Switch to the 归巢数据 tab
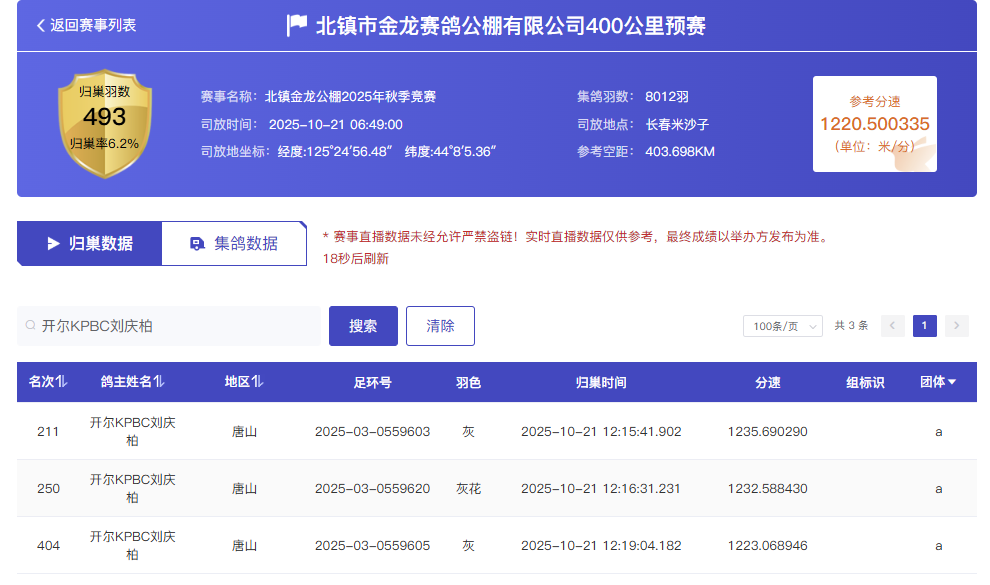Viewport: 990px width, 585px height. [x=90, y=243]
